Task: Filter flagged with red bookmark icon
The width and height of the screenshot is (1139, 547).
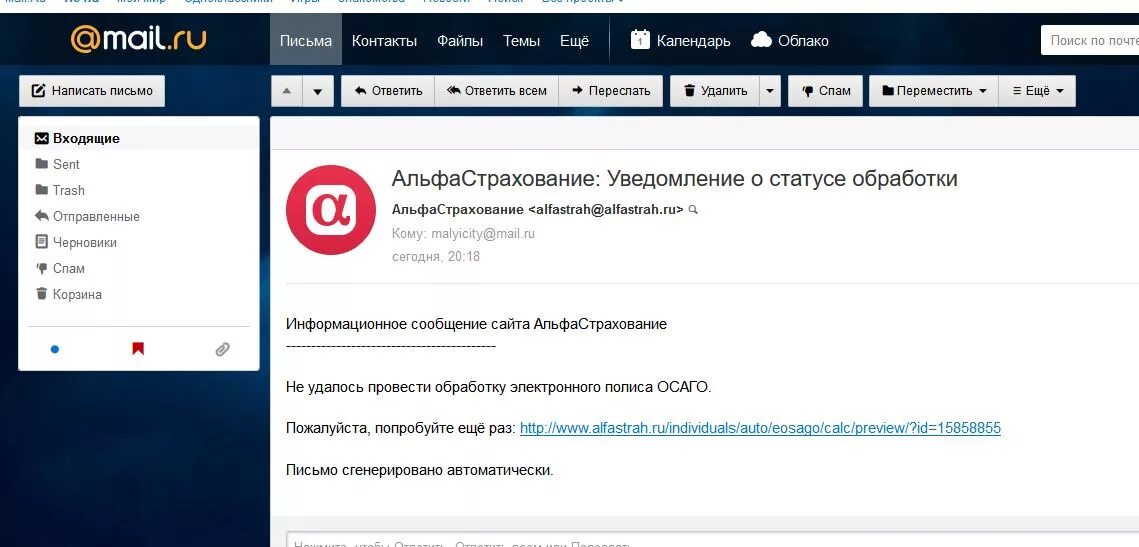Action: [138, 349]
